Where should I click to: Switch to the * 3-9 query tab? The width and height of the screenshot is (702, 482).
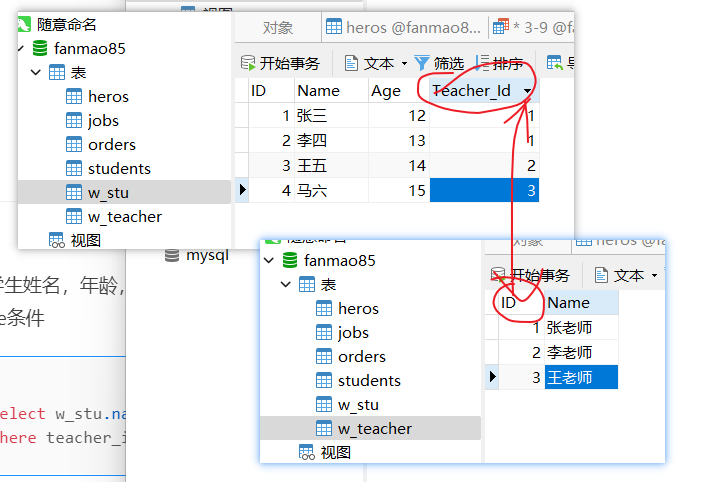(x=533, y=28)
